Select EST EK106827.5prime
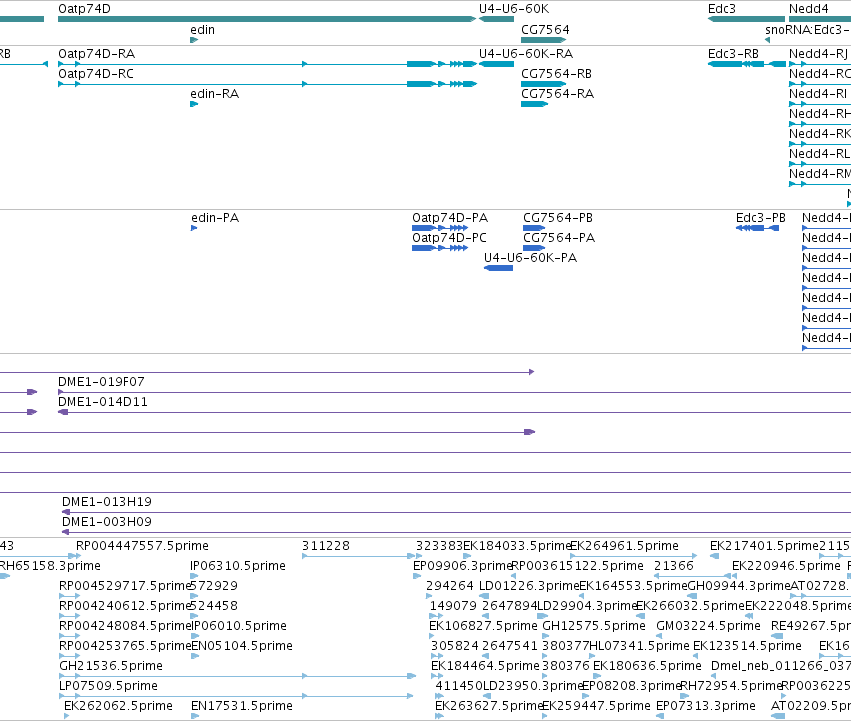The height and width of the screenshot is (721, 851). (x=483, y=626)
